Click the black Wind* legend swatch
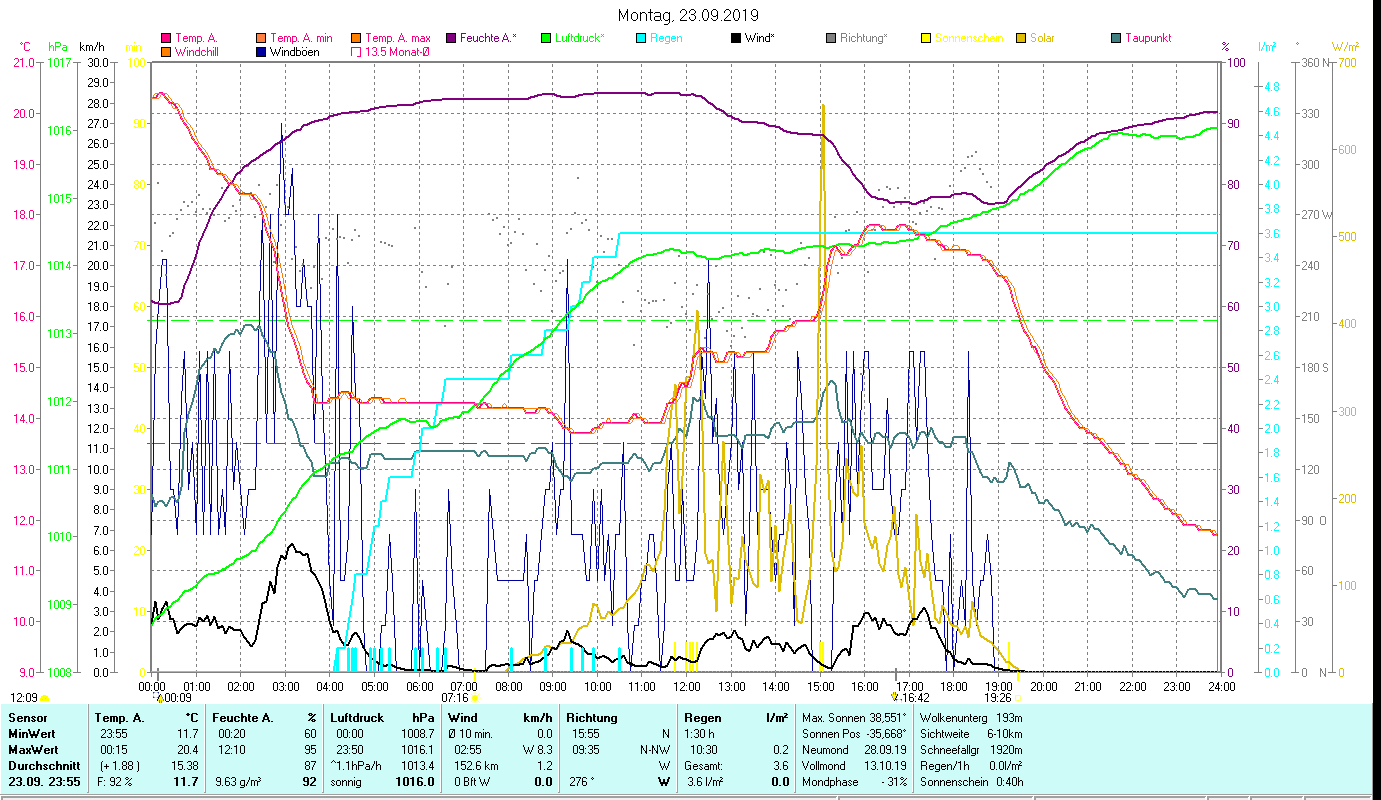This screenshot has width=1381, height=800. [x=736, y=38]
